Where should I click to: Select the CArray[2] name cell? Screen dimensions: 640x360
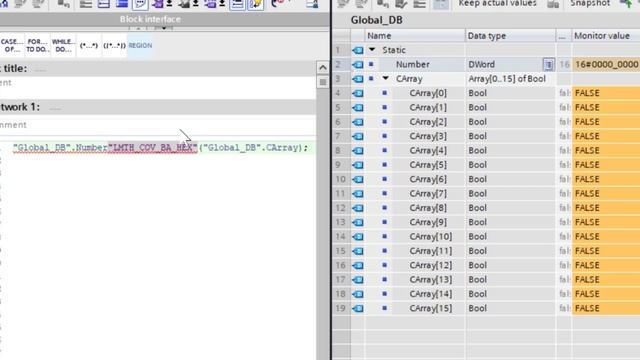[428, 122]
